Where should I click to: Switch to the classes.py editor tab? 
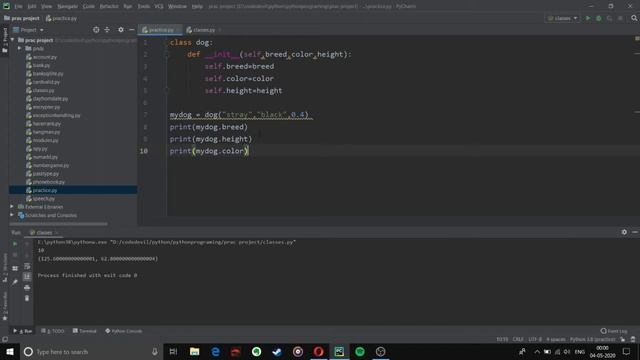pos(203,30)
